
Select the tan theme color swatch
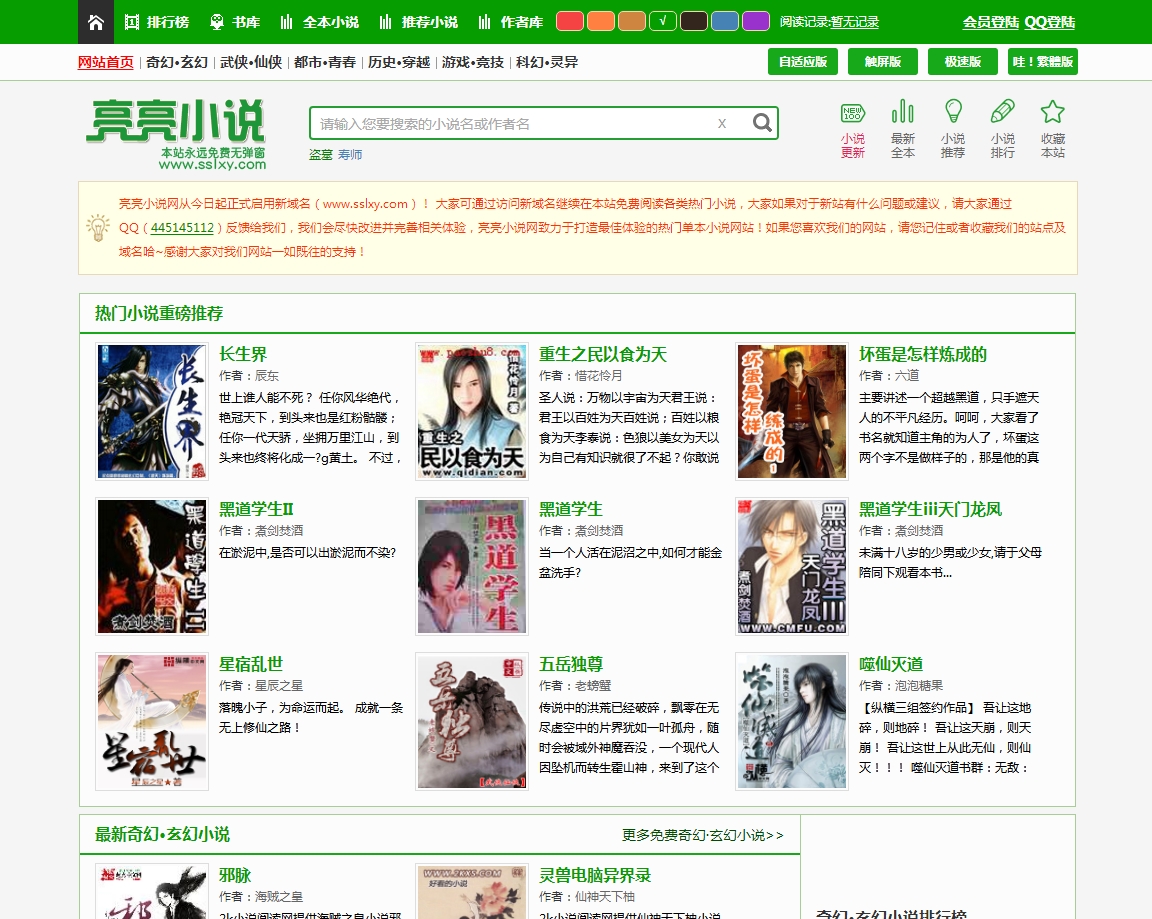pyautogui.click(x=632, y=21)
